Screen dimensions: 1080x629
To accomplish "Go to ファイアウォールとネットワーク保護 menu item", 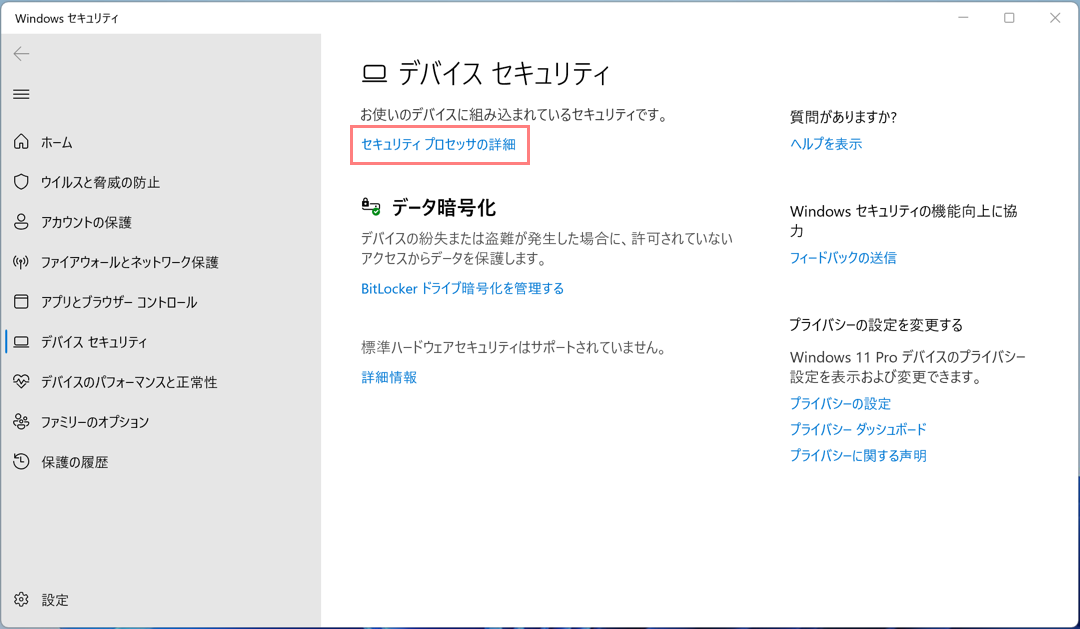I will 129,262.
